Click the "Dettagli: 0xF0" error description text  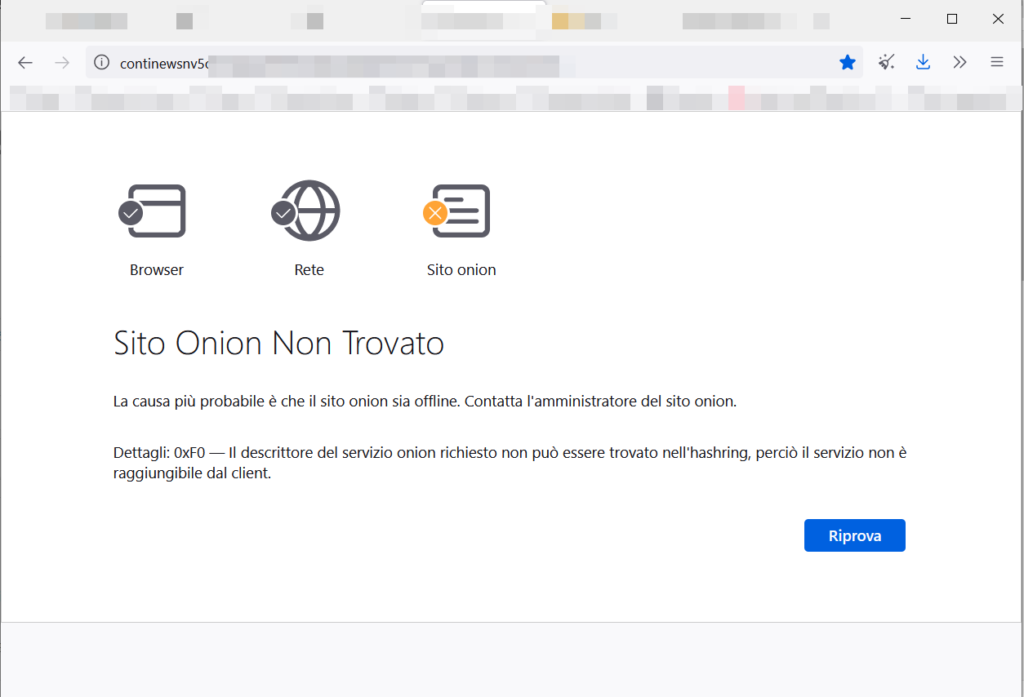(510, 463)
